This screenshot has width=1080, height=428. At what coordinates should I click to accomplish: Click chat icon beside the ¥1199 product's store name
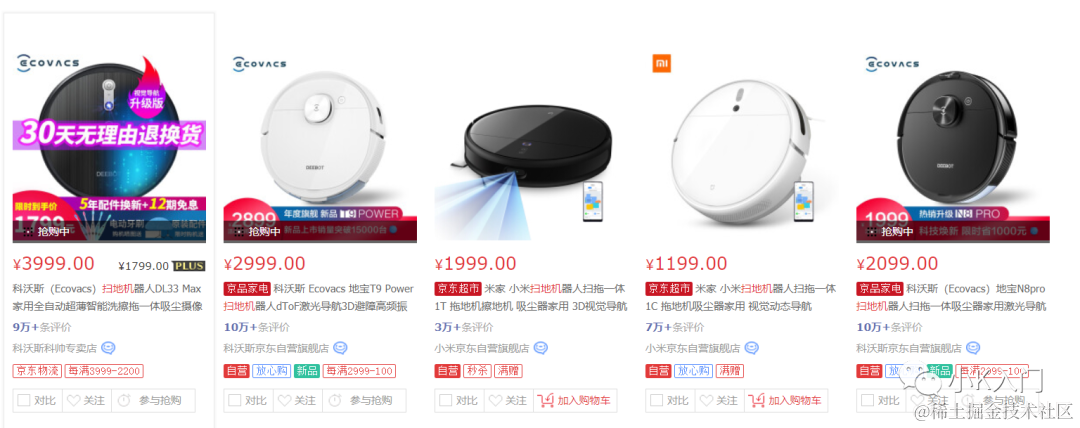[x=751, y=348]
